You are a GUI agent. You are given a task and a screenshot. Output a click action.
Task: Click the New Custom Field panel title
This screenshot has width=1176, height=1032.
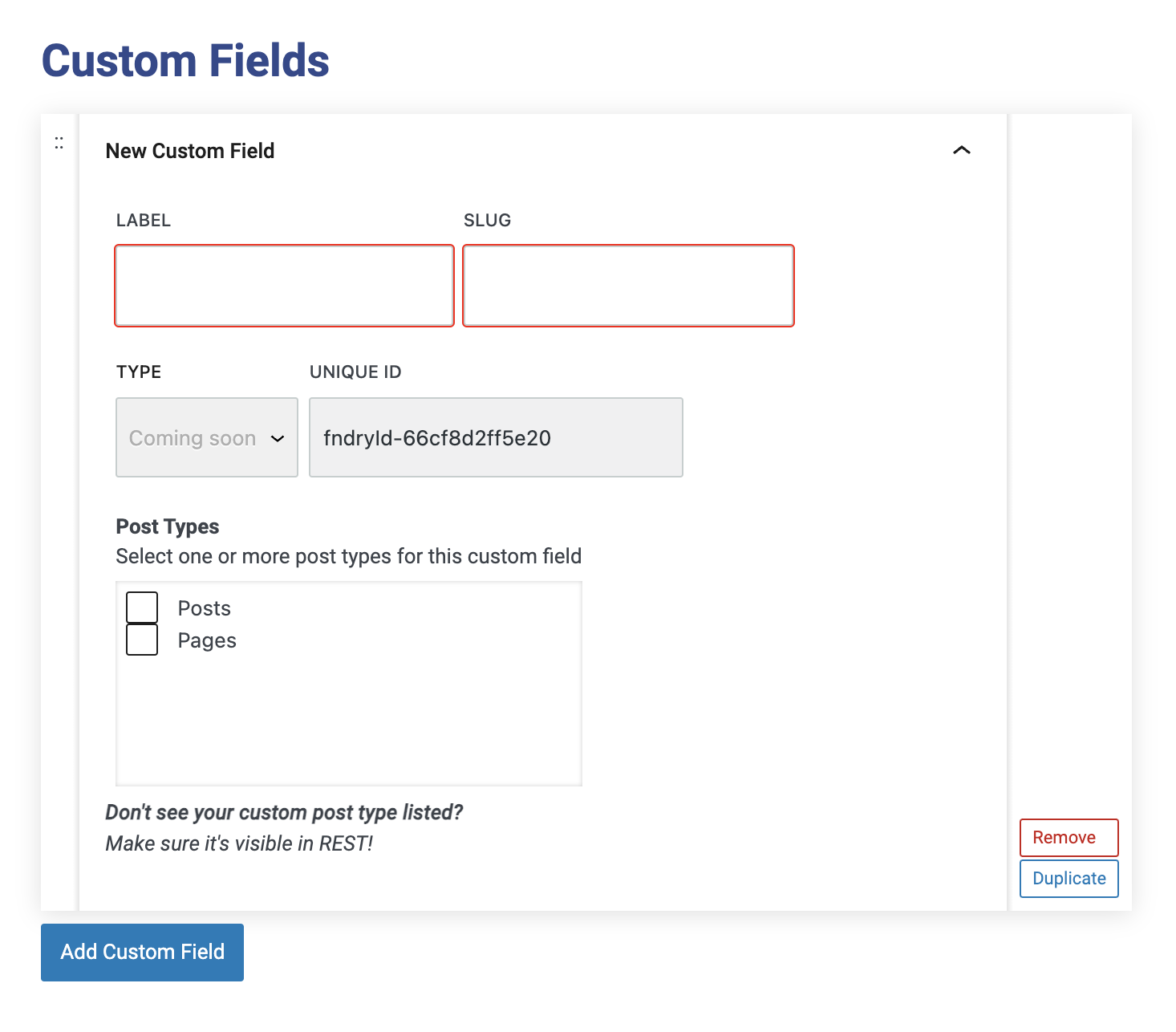[x=190, y=151]
